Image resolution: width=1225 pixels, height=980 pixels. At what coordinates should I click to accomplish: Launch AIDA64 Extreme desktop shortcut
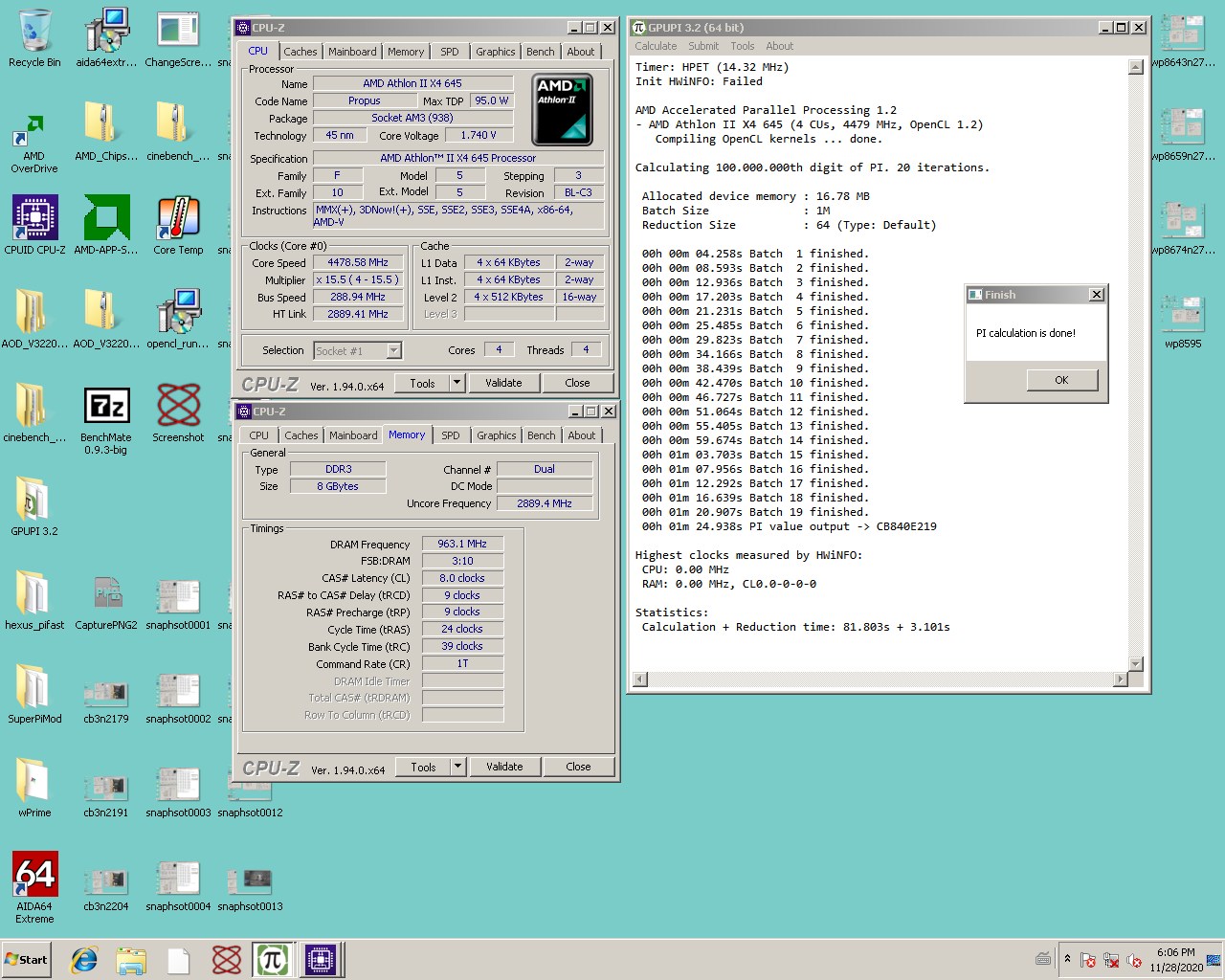click(x=34, y=887)
